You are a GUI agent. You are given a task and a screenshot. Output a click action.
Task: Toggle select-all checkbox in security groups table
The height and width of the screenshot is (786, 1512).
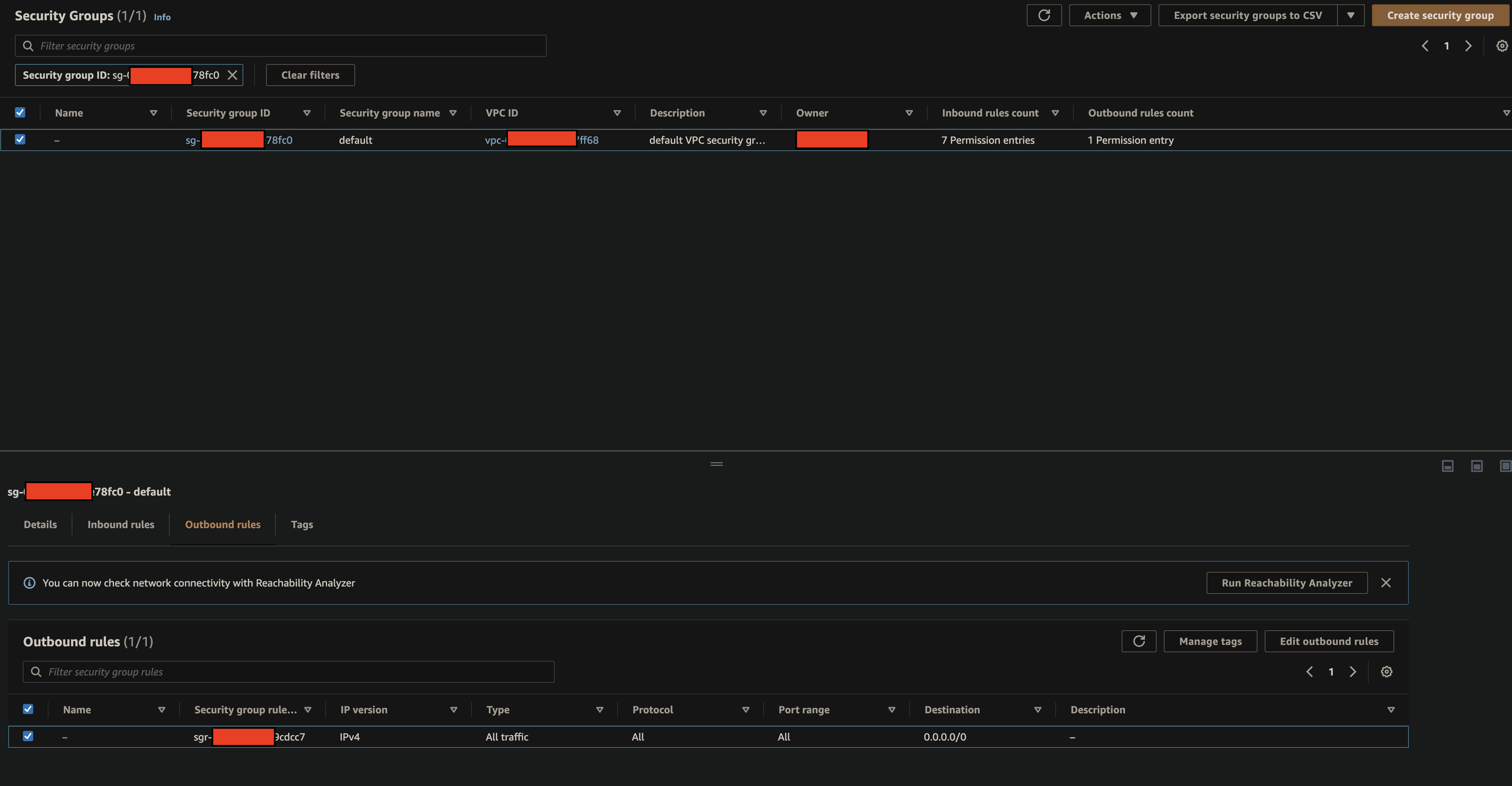point(20,112)
